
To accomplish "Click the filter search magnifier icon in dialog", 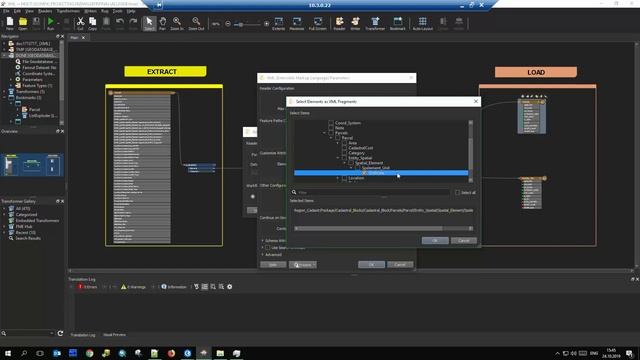I will tap(294, 192).
